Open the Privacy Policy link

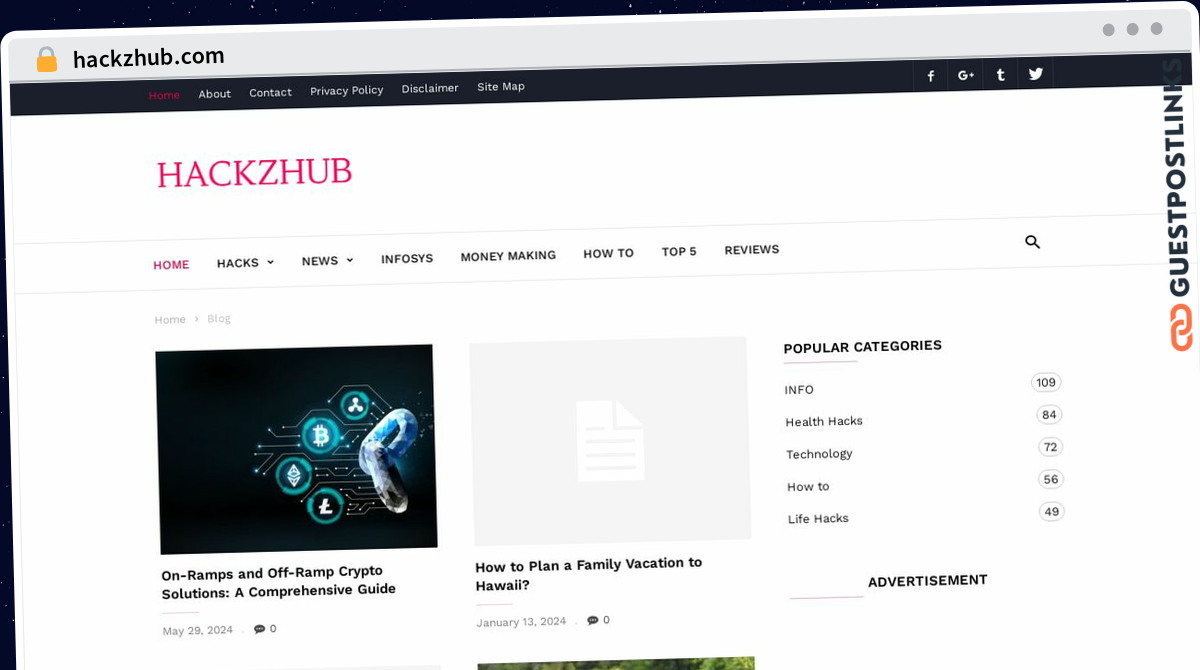[x=346, y=90]
